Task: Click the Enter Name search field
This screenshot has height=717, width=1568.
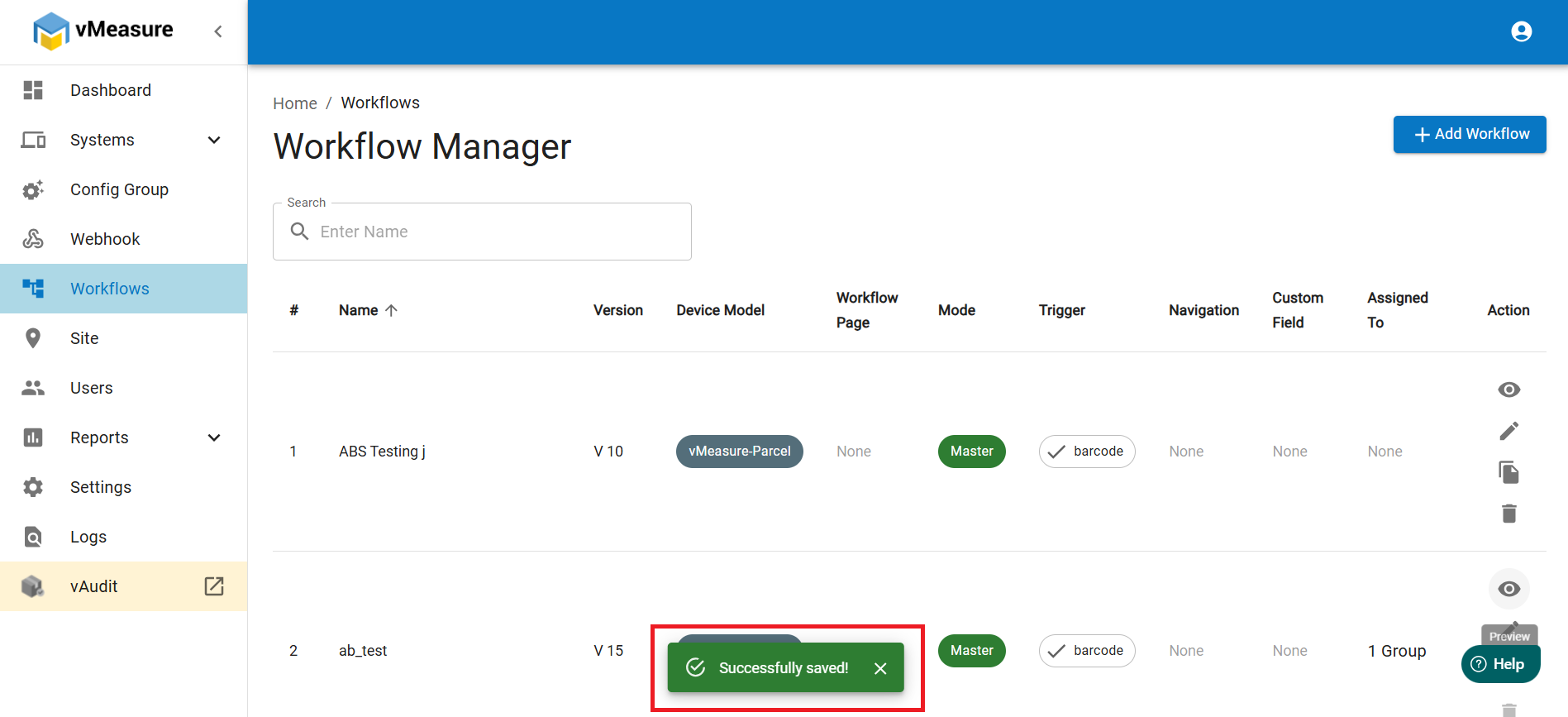Action: pyautogui.click(x=482, y=232)
